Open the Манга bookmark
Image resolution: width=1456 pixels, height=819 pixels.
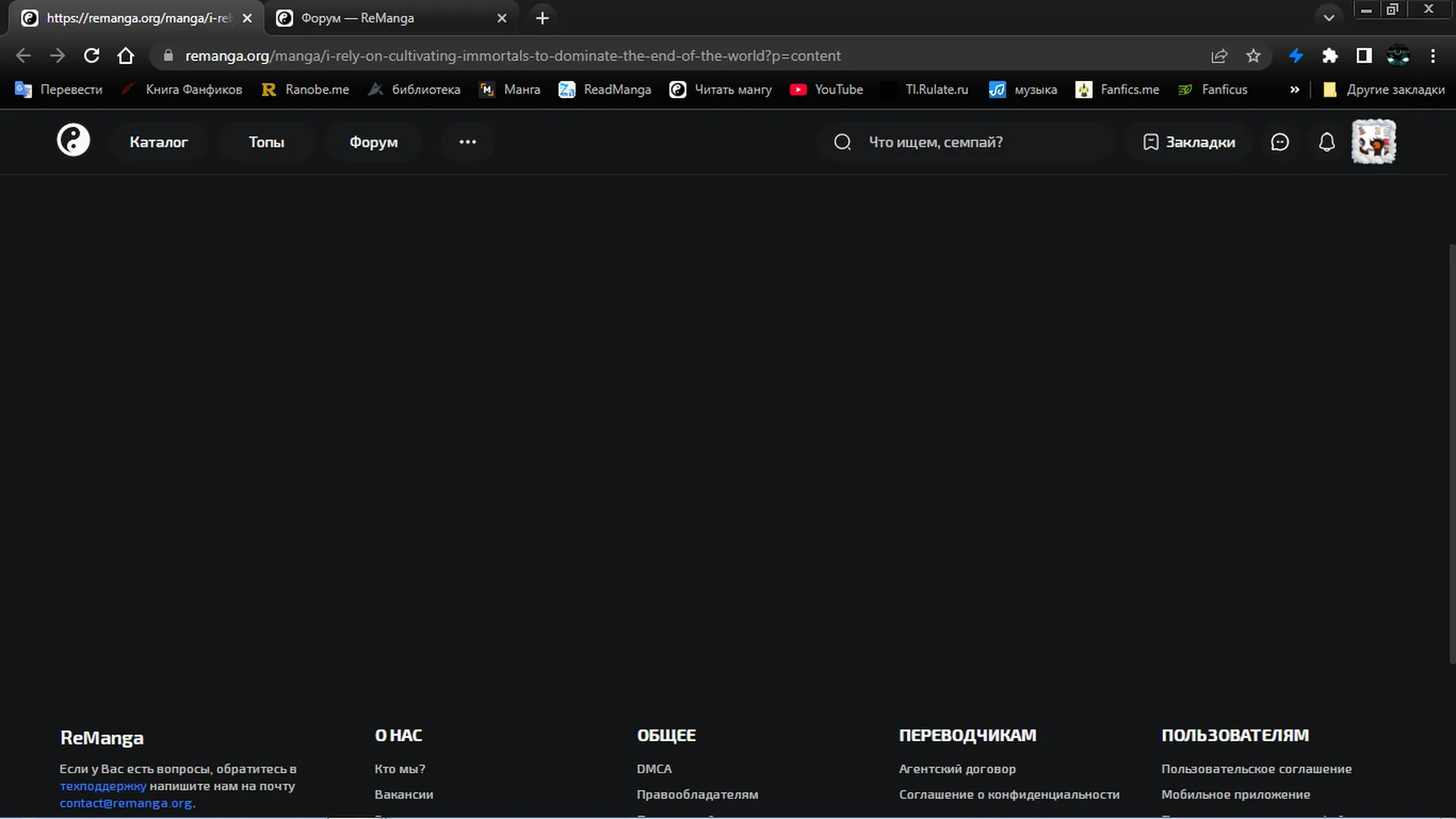509,89
